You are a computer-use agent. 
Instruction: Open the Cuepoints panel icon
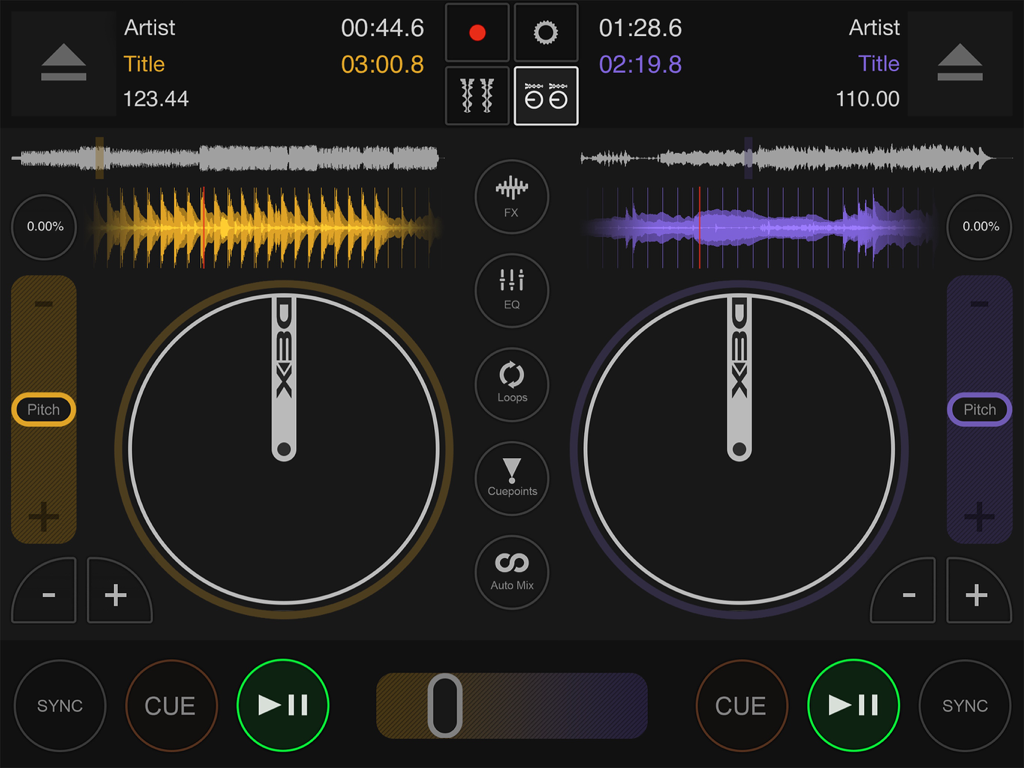pyautogui.click(x=511, y=478)
